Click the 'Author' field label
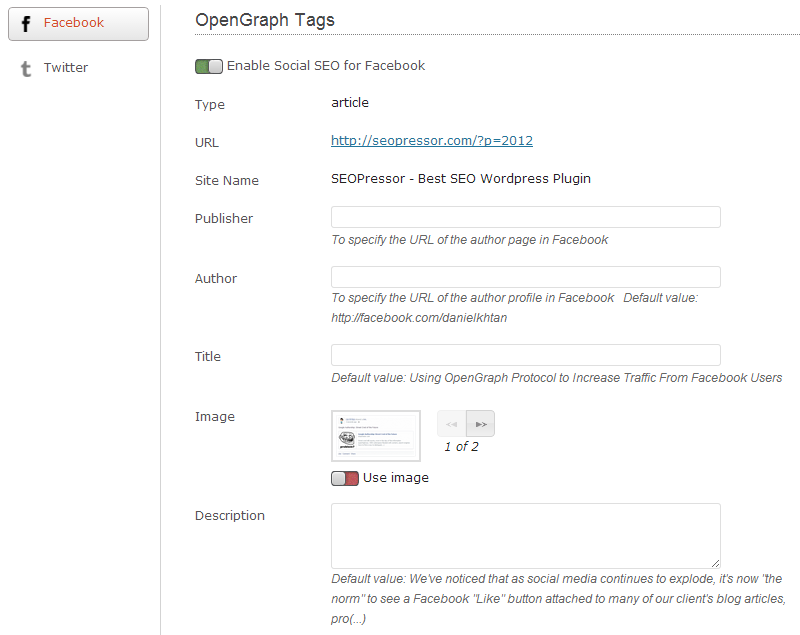The width and height of the screenshot is (800, 635). click(x=216, y=278)
